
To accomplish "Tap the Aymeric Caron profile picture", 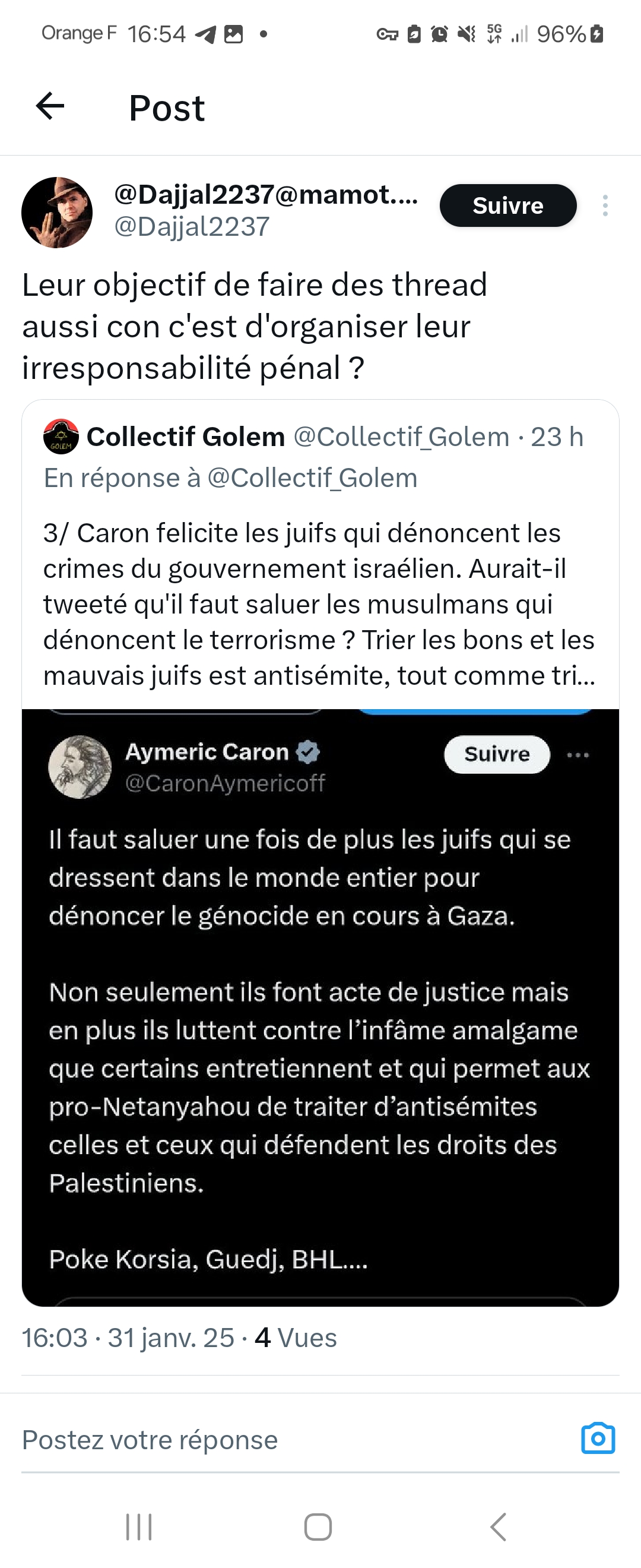I will pos(80,767).
